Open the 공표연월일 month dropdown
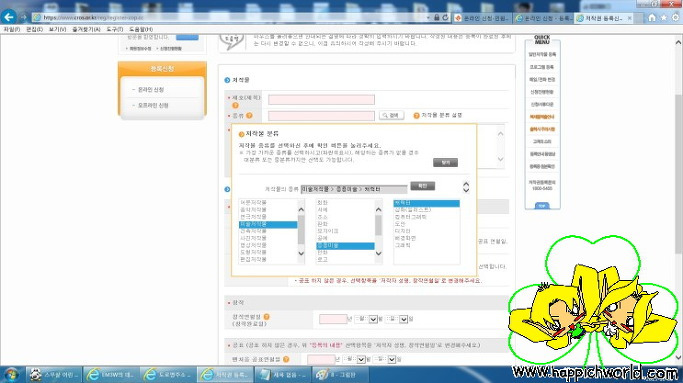Viewport: 683px width, 383px height. 361,359
